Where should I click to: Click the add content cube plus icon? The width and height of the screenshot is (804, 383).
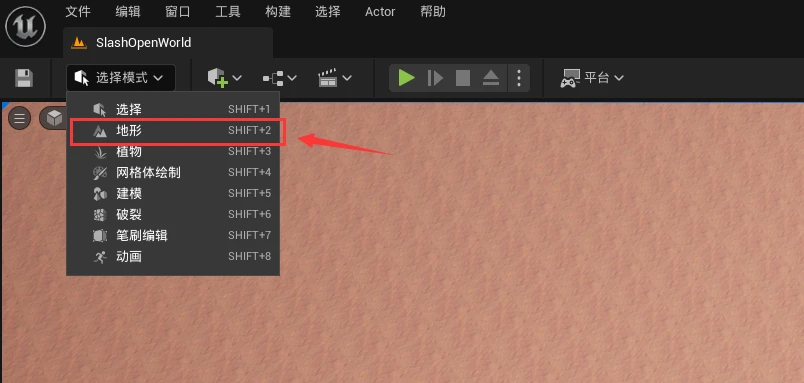click(218, 78)
